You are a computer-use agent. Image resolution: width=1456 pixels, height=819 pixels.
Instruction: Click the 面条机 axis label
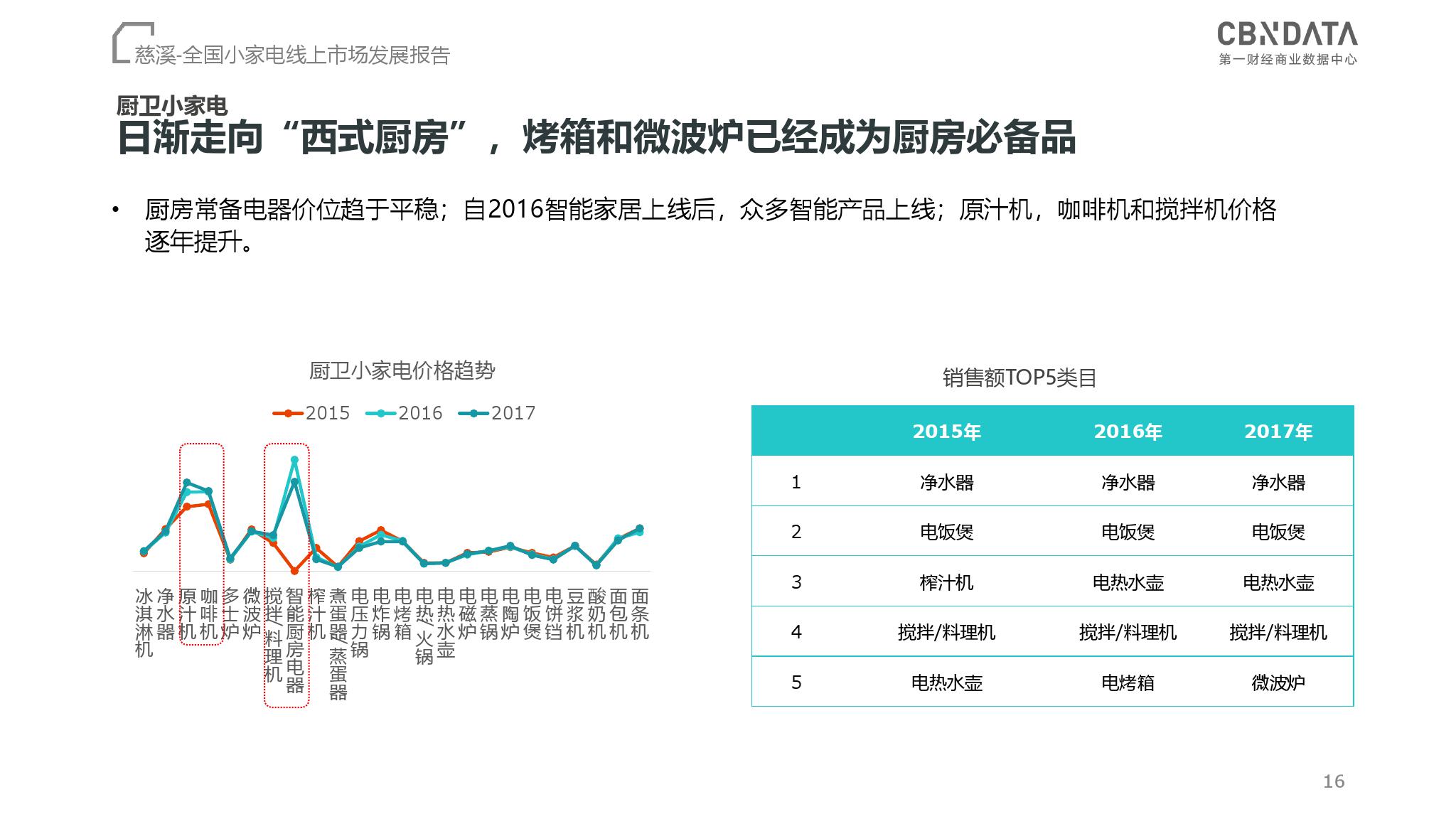[640, 614]
